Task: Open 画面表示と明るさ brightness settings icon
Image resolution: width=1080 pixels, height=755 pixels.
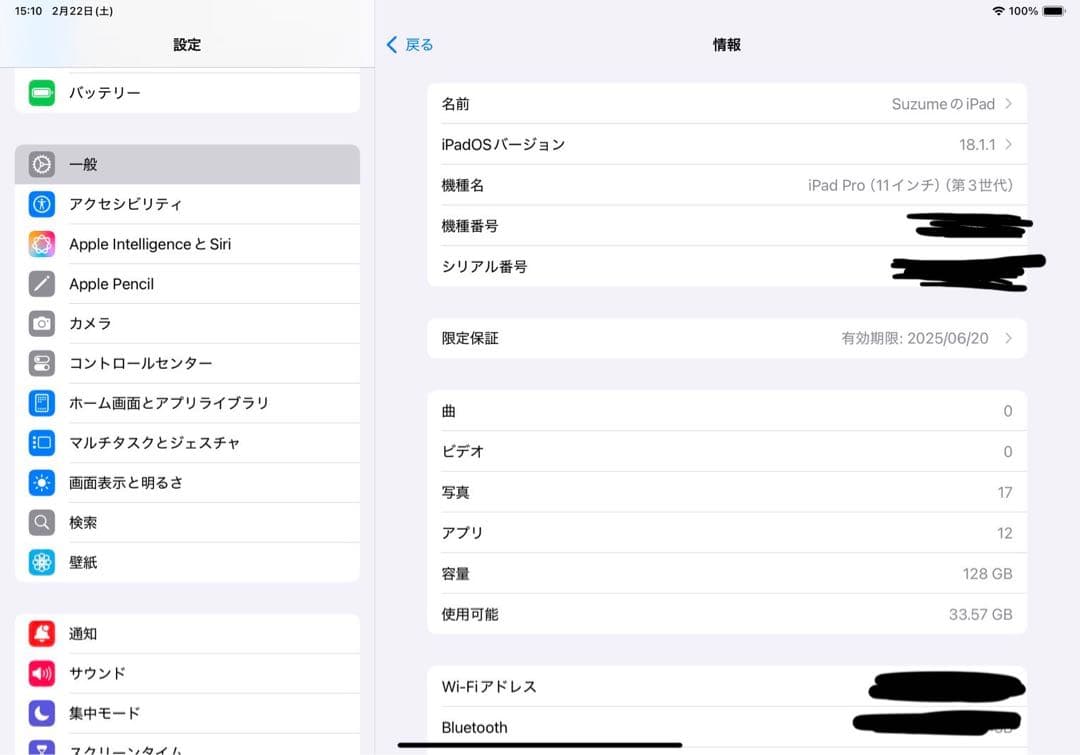Action: pos(41,482)
